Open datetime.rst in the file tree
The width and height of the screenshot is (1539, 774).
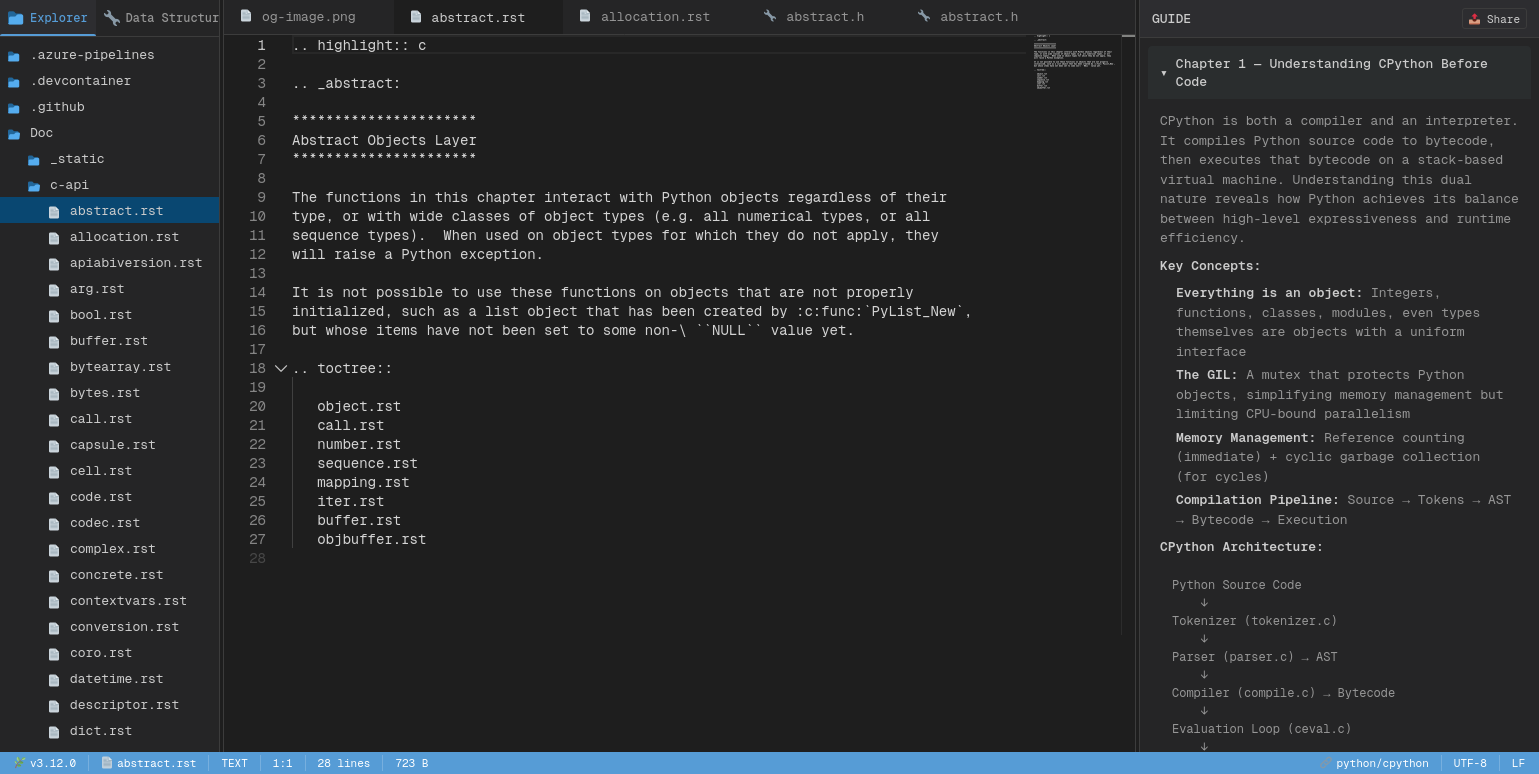[116, 679]
